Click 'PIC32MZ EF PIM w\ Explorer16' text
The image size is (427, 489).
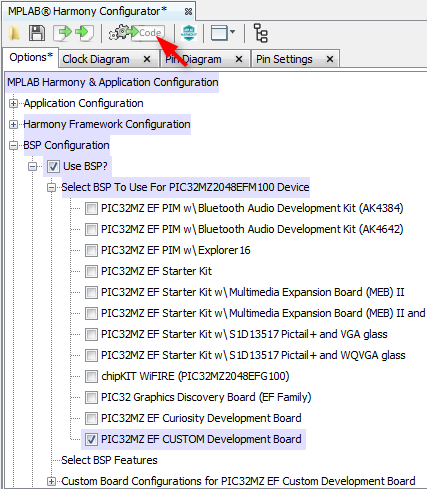(x=176, y=250)
